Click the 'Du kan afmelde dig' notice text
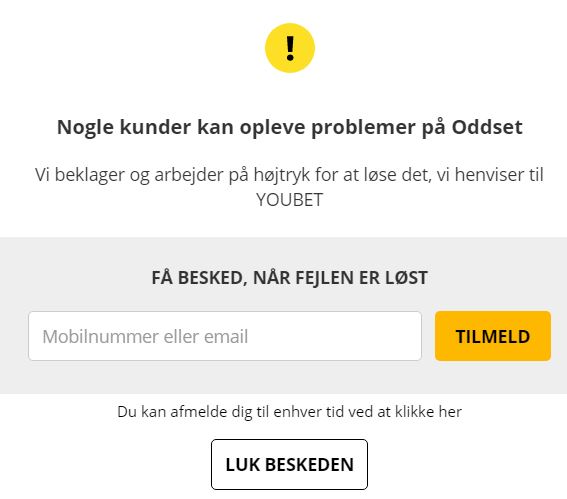 coord(289,412)
